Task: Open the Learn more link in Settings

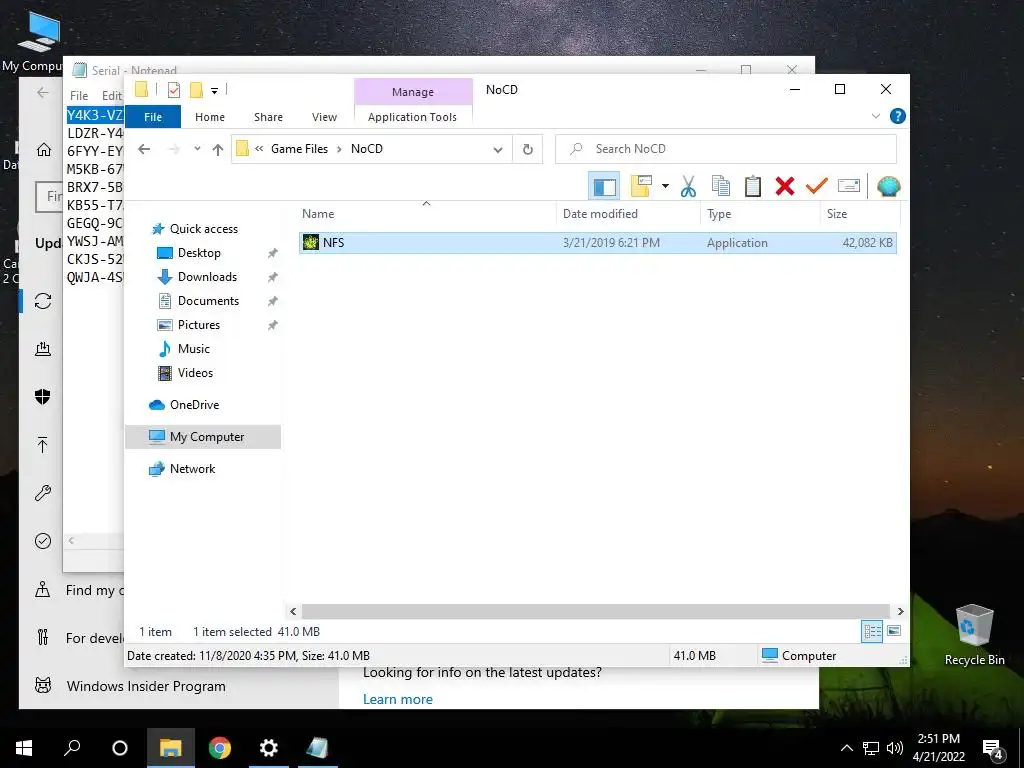Action: tap(398, 699)
